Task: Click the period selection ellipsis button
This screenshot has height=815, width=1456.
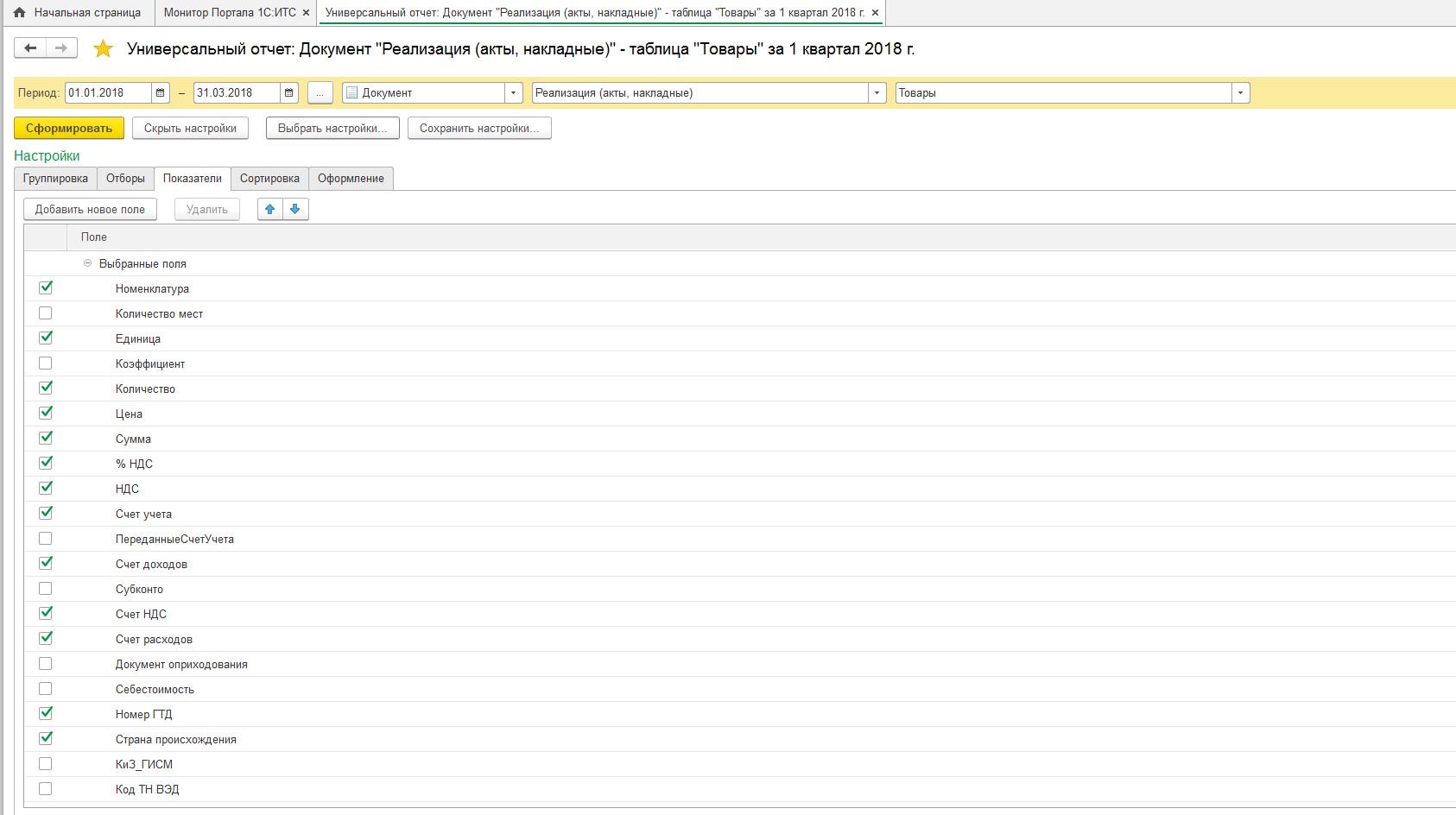Action: coord(320,93)
